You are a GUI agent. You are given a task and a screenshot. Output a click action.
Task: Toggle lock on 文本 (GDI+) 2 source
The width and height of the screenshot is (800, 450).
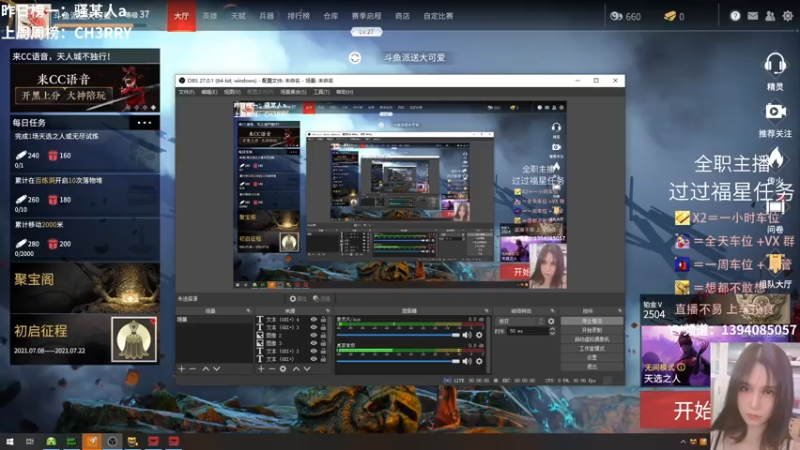pos(323,351)
